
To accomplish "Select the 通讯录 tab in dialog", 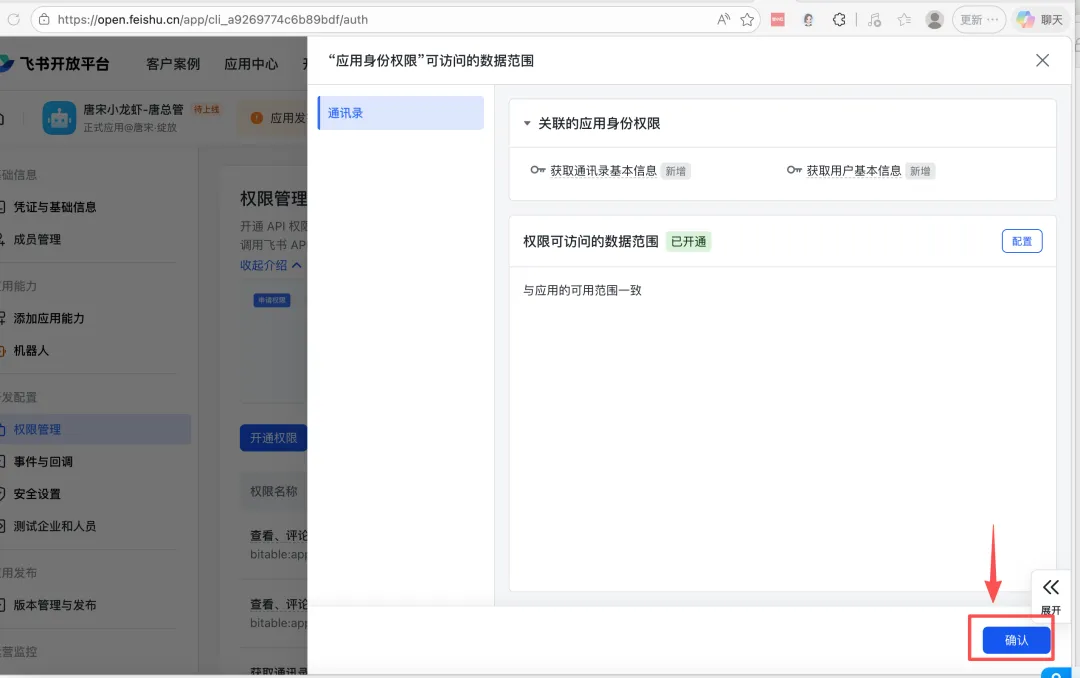I will tap(401, 112).
